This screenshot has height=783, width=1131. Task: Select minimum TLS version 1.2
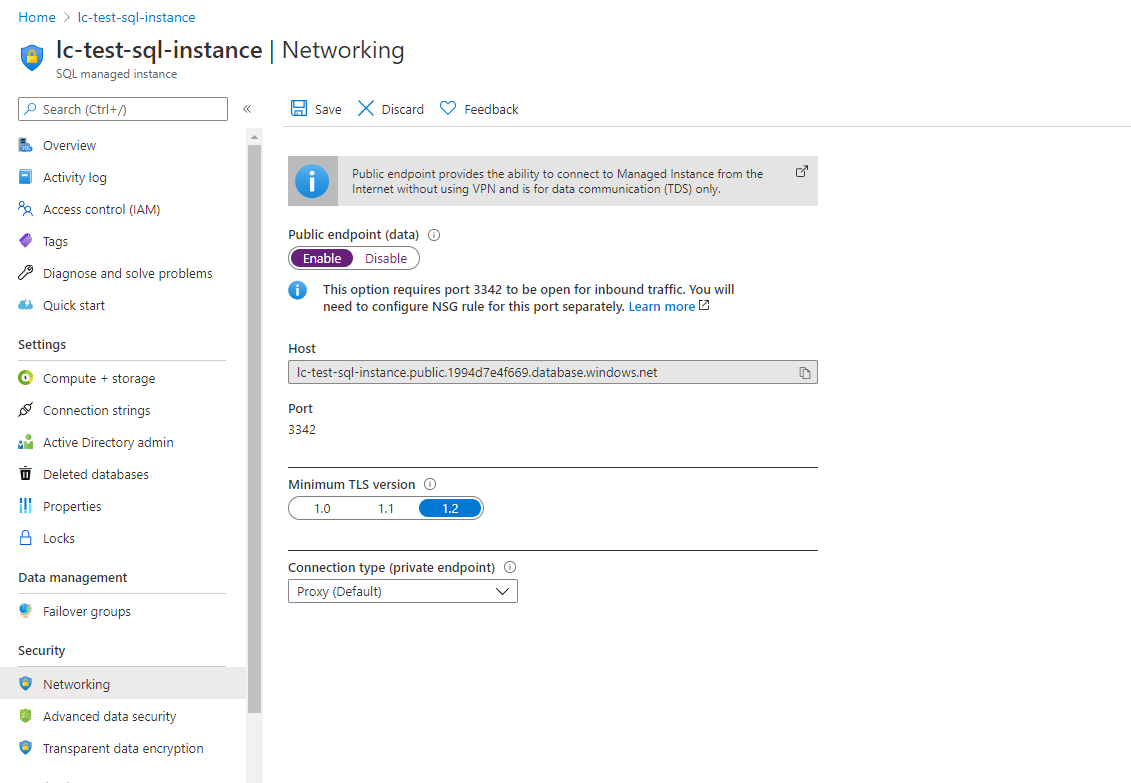(450, 508)
